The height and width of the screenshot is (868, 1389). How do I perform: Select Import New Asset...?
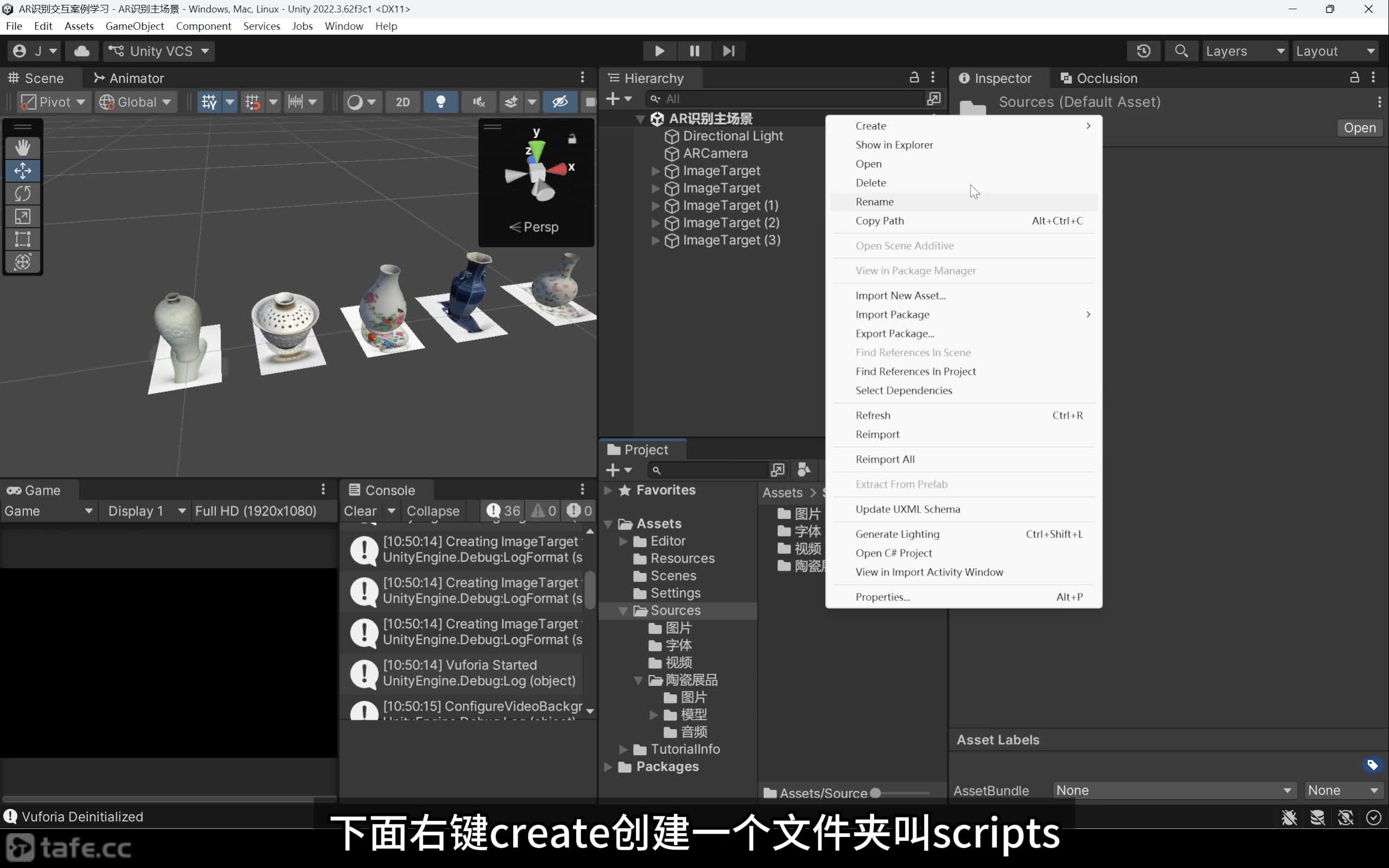[964, 295]
